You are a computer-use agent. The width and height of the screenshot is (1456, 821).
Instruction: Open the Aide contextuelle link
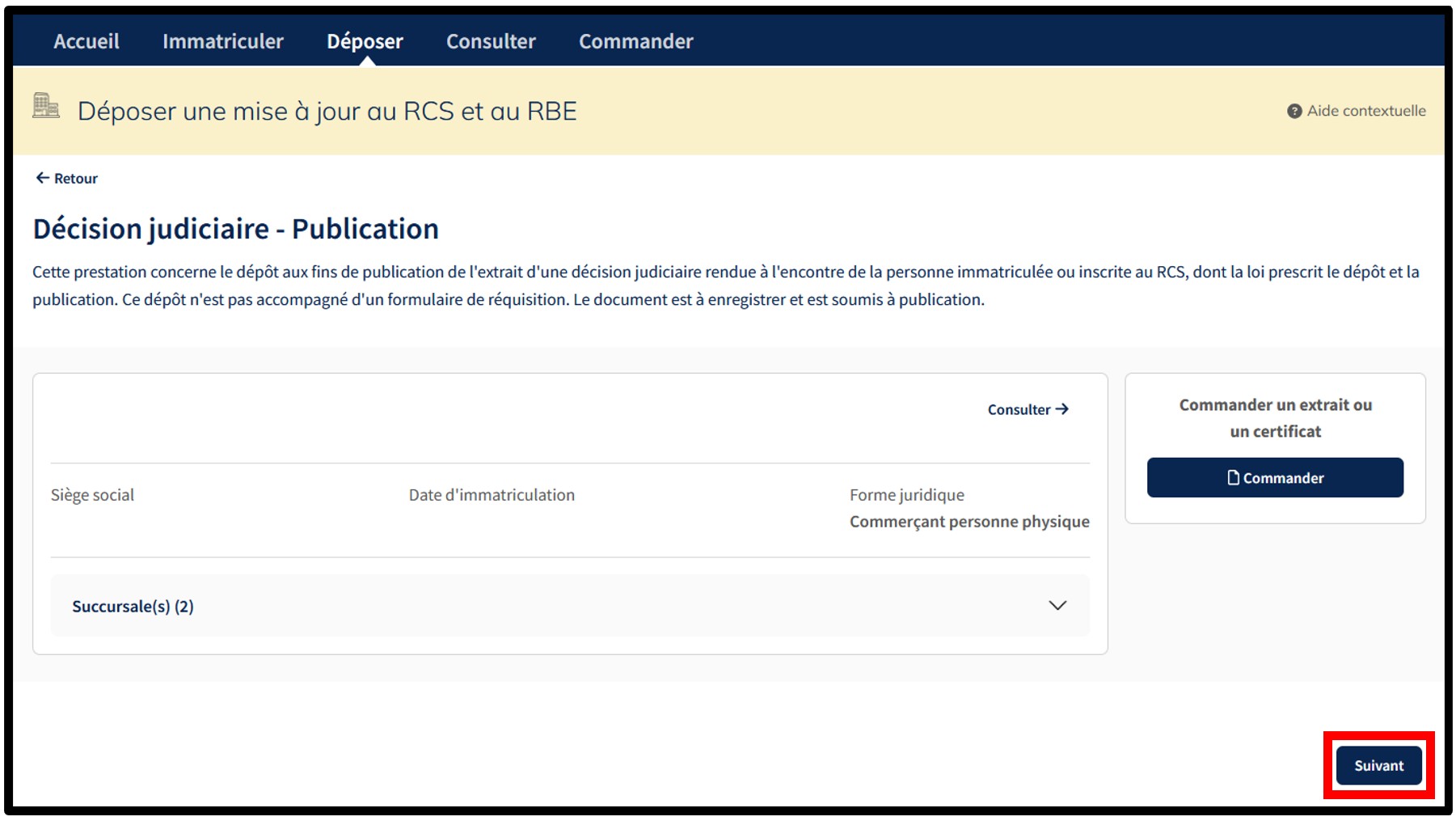pyautogui.click(x=1365, y=111)
